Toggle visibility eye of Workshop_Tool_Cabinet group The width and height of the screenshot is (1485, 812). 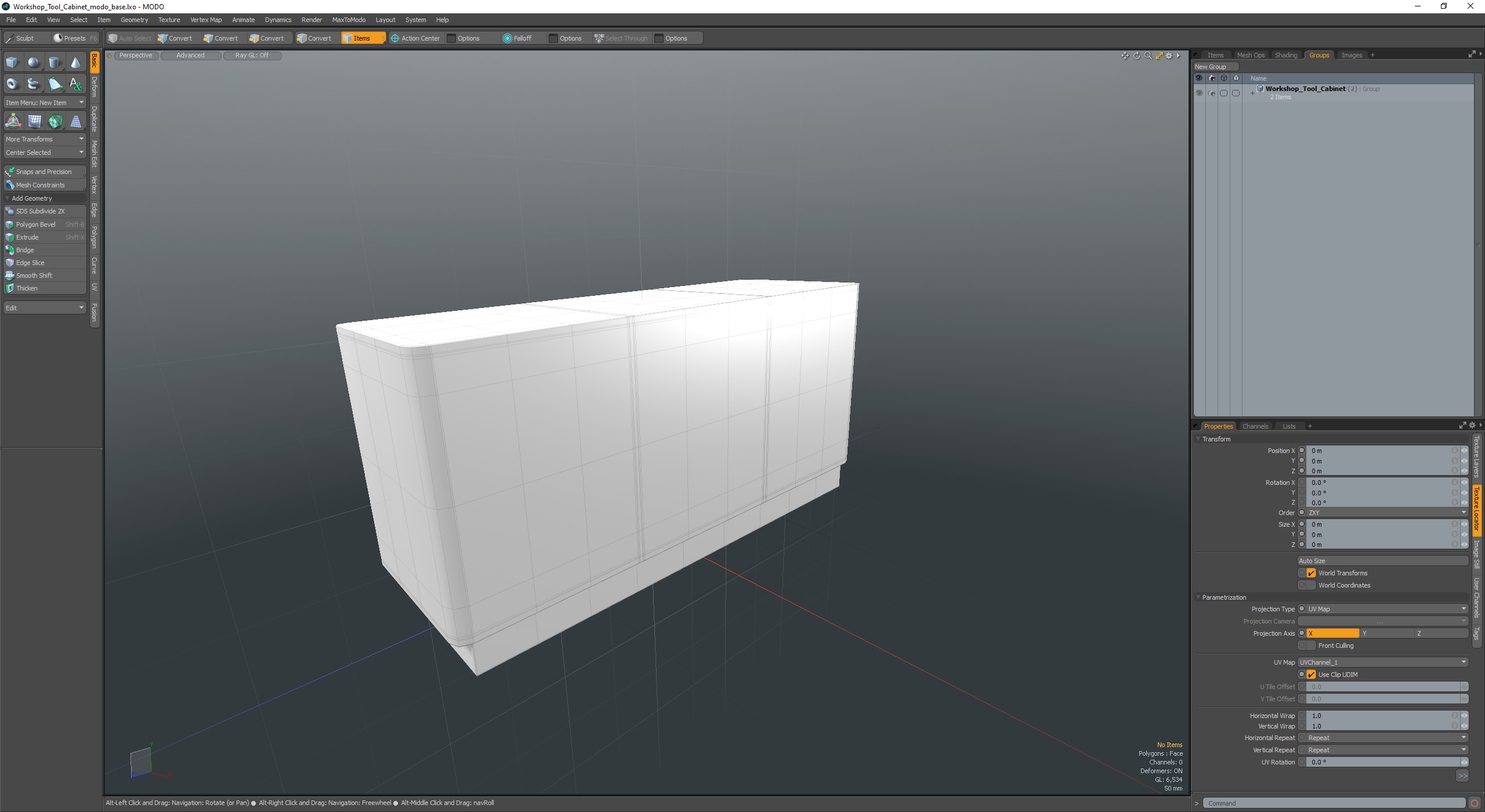pos(1198,93)
